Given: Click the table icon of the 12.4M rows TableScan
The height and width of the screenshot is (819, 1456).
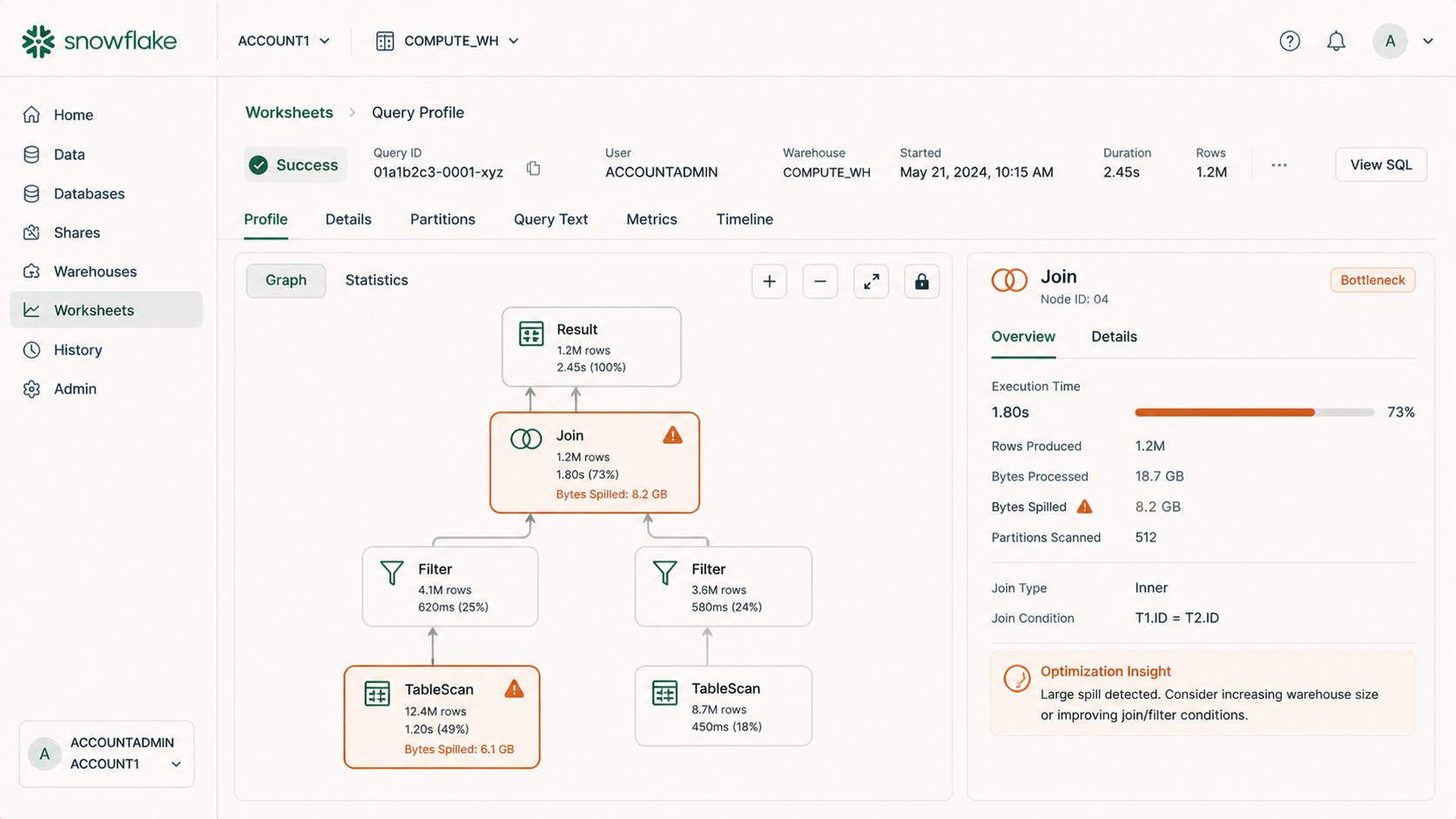Looking at the screenshot, I should coord(377,694).
